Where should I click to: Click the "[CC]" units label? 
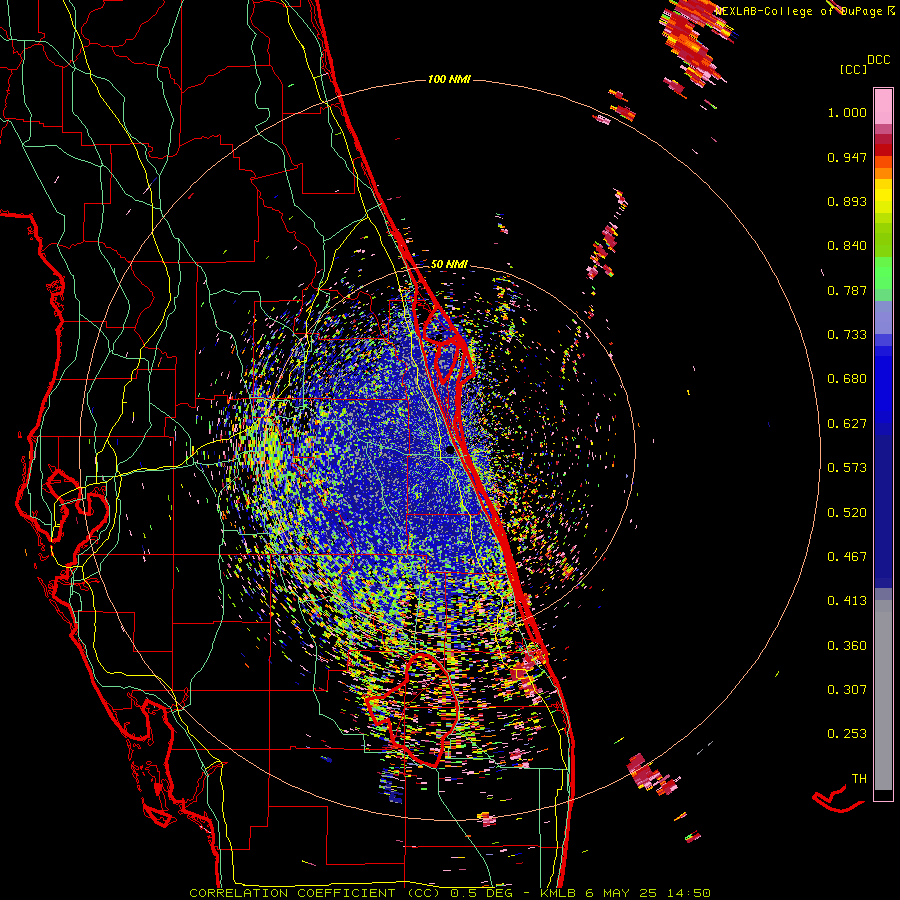(x=854, y=69)
